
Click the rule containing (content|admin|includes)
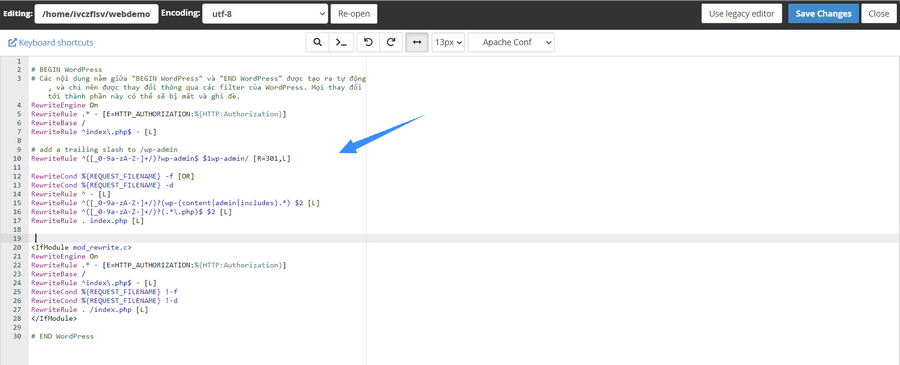pos(176,203)
